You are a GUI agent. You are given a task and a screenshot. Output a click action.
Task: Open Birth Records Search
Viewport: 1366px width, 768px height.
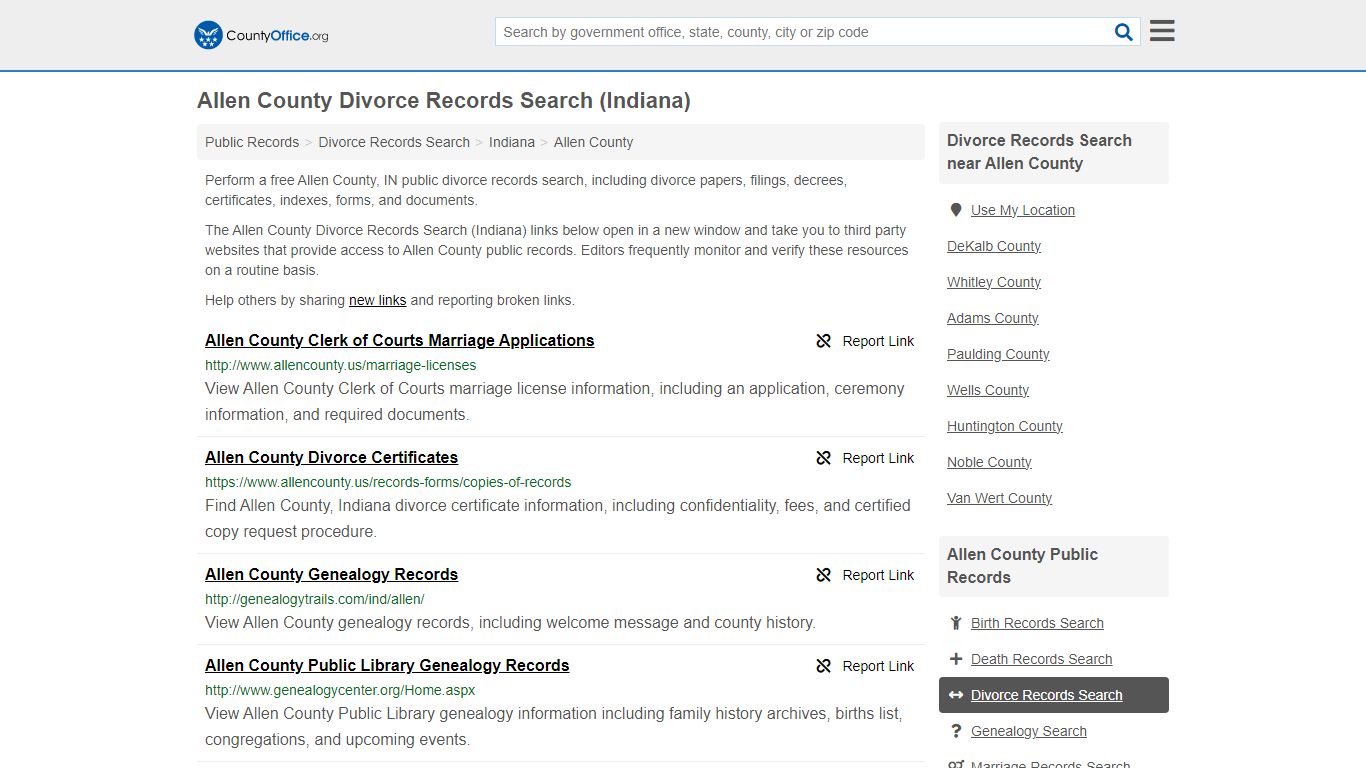click(1037, 623)
